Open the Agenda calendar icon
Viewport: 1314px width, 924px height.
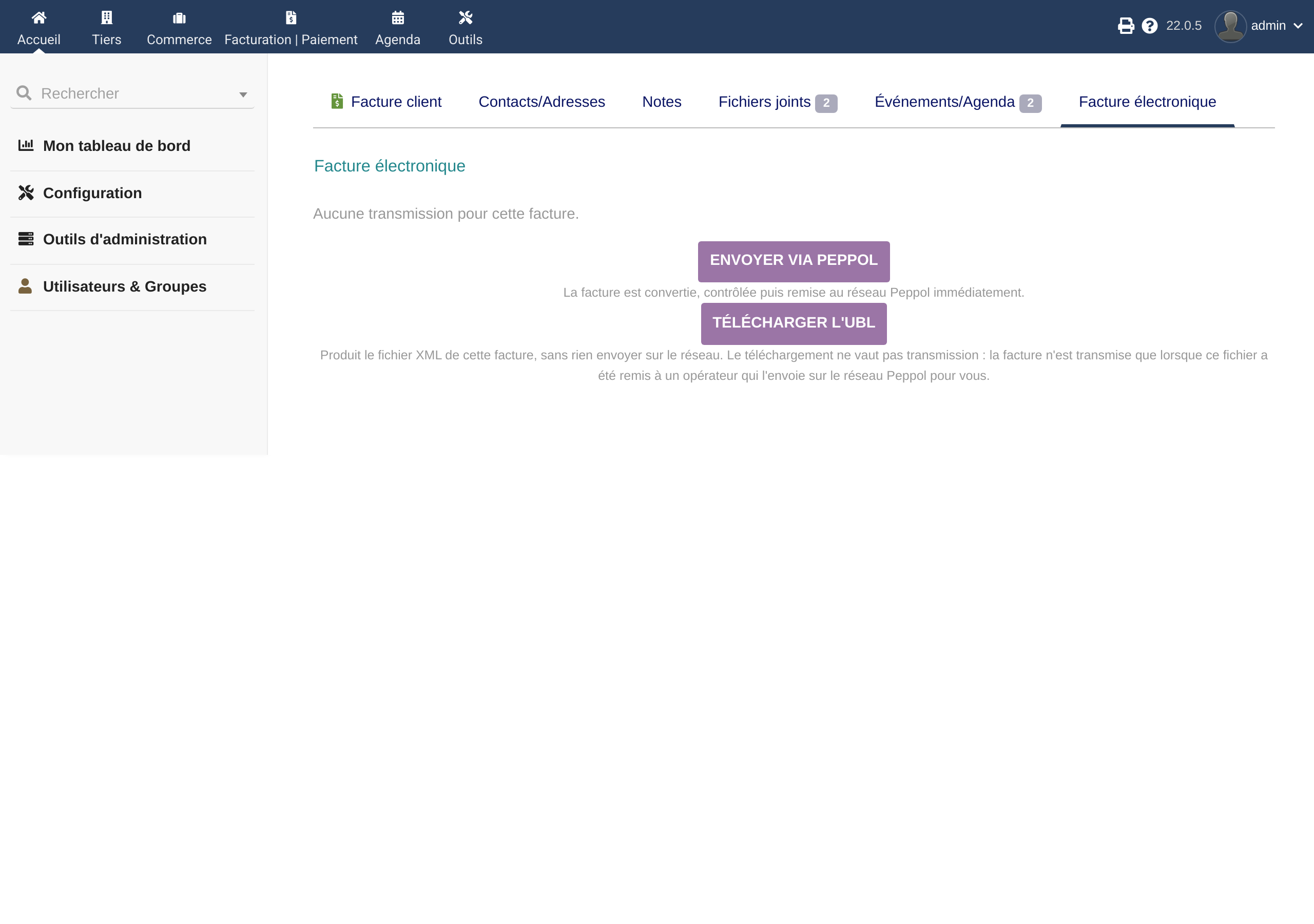point(398,18)
